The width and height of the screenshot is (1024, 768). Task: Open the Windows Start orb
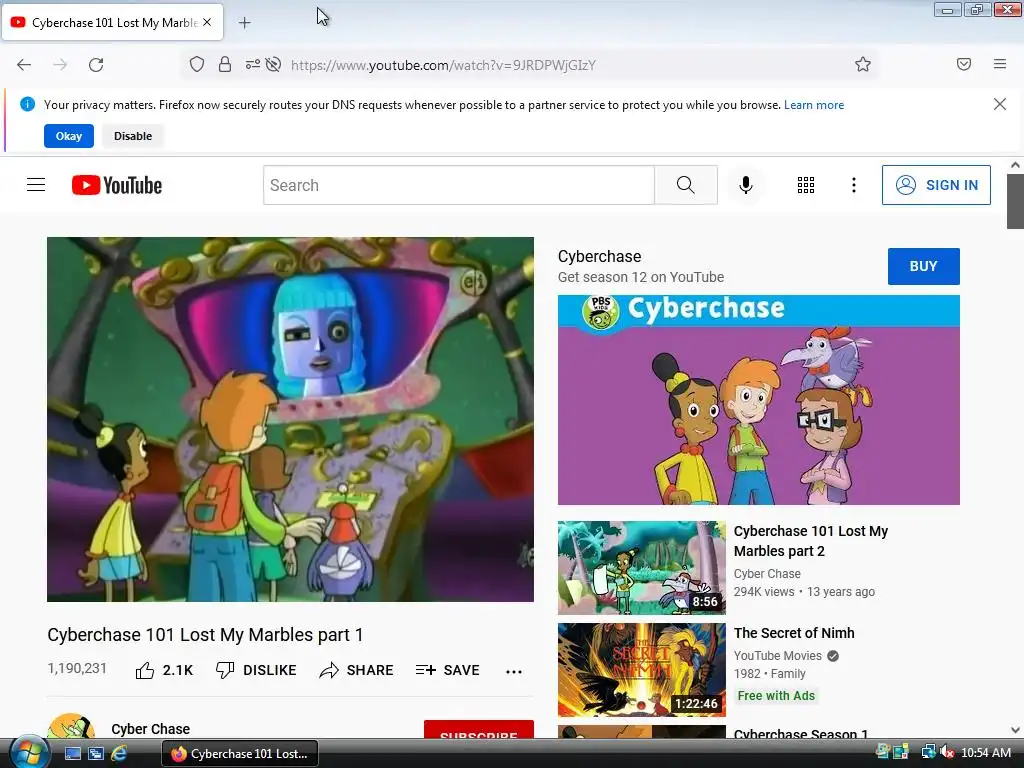pos(27,752)
